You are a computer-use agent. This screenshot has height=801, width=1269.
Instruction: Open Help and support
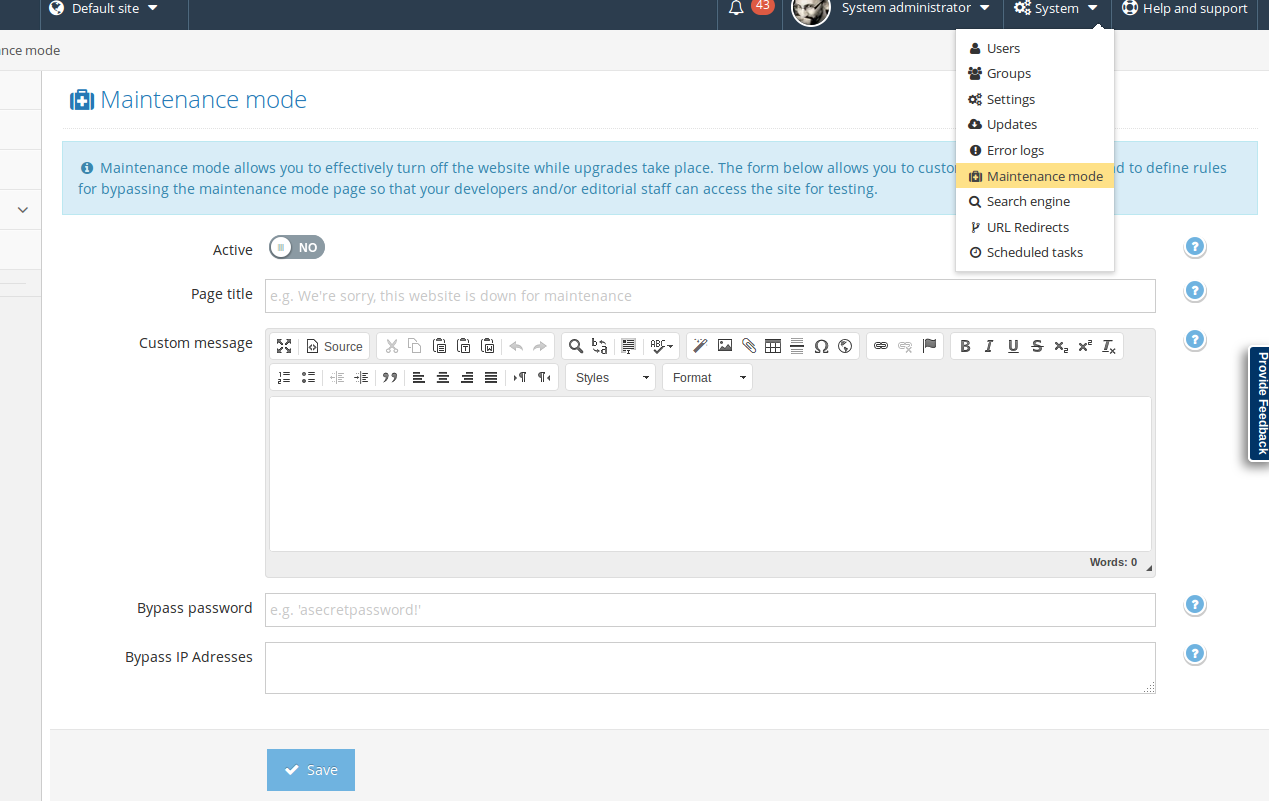pos(1185,8)
